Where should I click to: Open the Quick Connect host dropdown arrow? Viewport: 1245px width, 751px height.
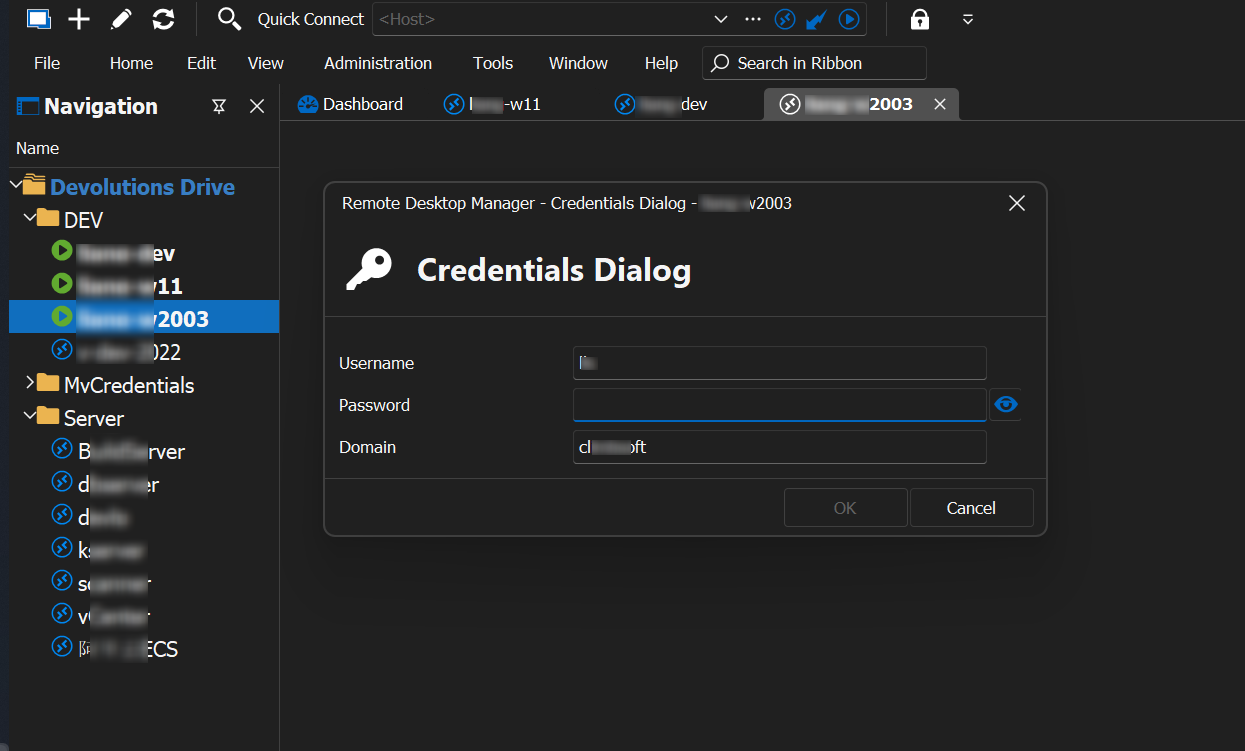point(720,19)
